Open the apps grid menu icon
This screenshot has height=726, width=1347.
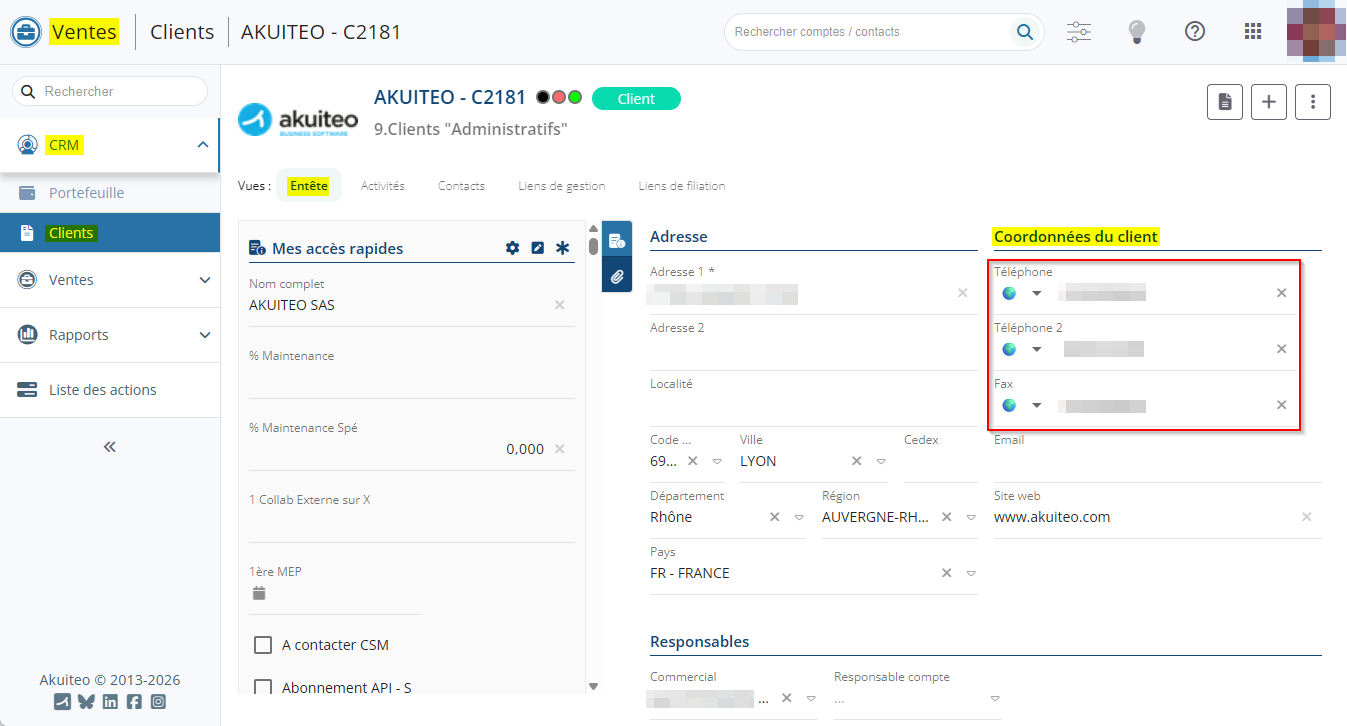click(1252, 31)
